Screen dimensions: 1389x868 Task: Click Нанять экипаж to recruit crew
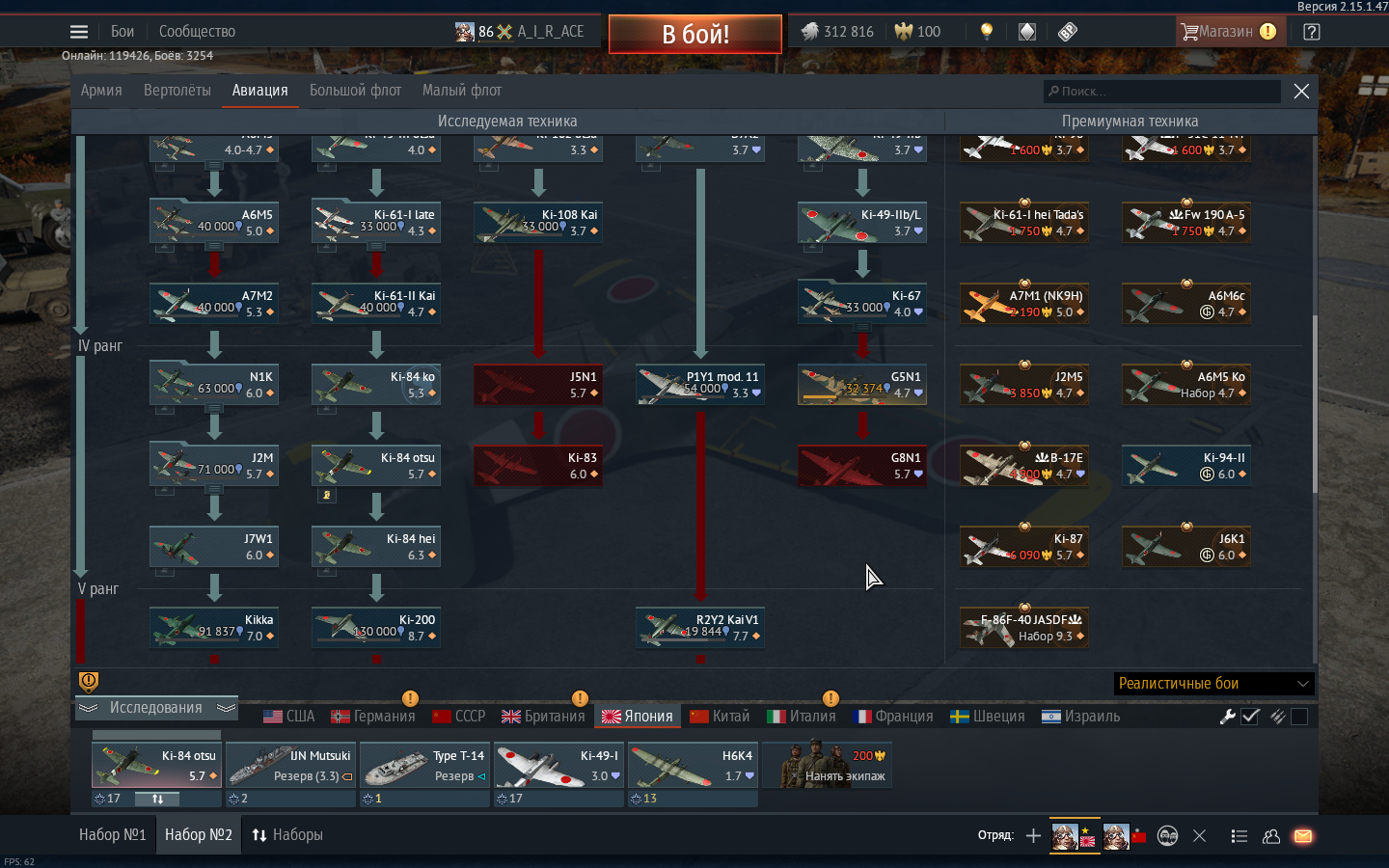tap(828, 766)
